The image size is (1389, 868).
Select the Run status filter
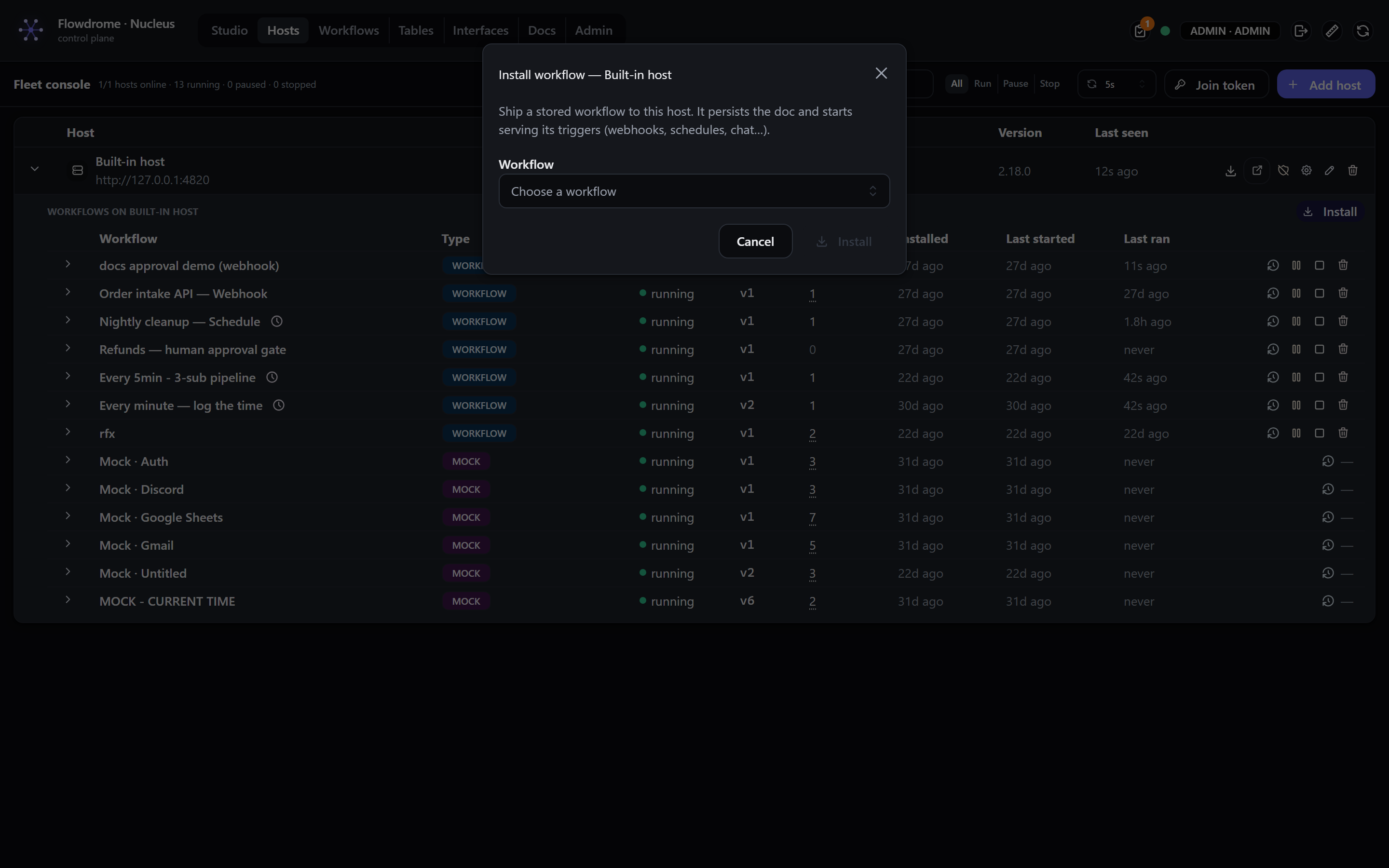click(x=982, y=84)
